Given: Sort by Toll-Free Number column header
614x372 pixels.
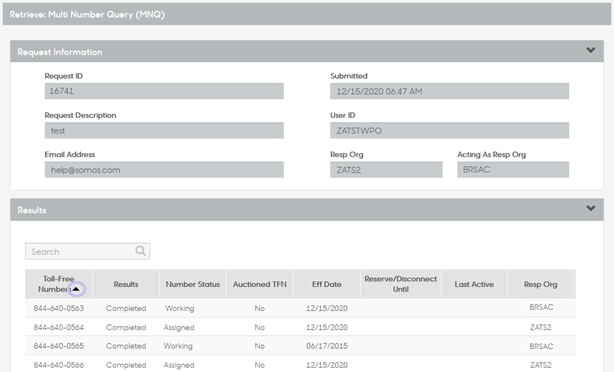Looking at the screenshot, I should [x=59, y=284].
